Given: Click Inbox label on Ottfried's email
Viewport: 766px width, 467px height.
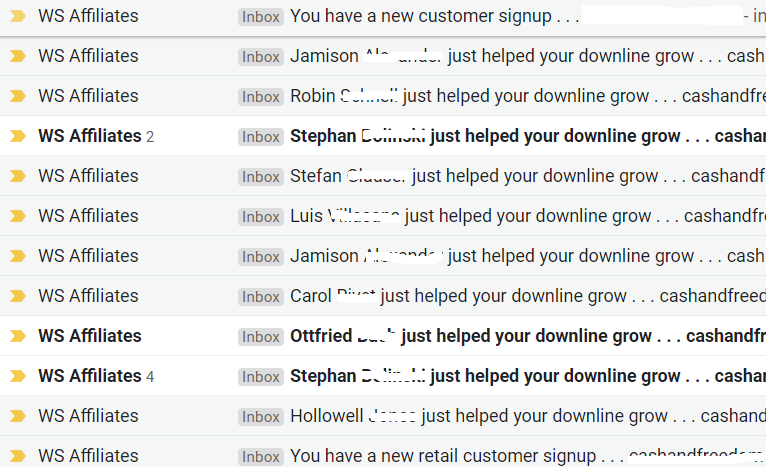Looking at the screenshot, I should pyautogui.click(x=261, y=337).
